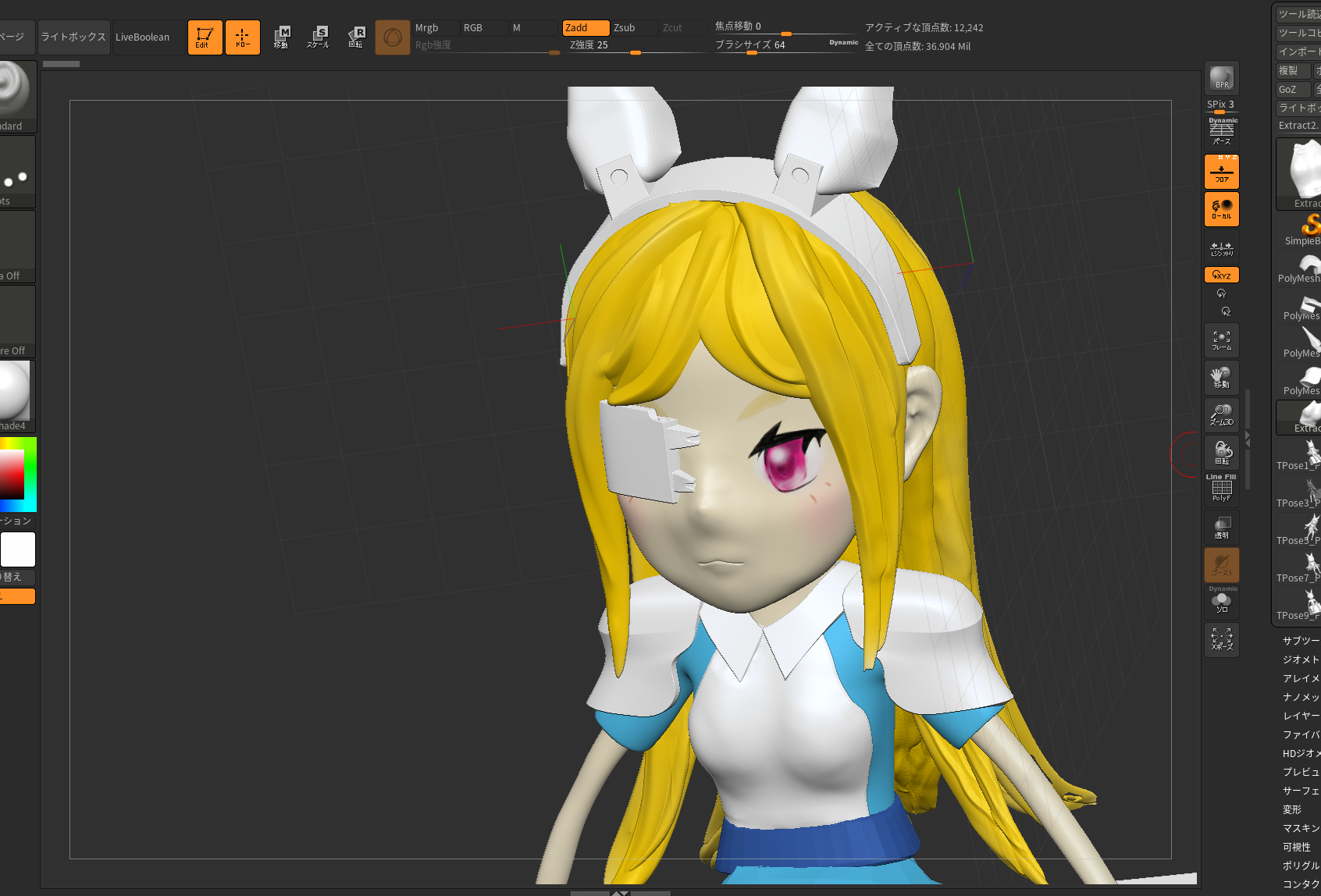This screenshot has width=1321, height=896.
Task: Click the GoZ button
Action: (1293, 89)
